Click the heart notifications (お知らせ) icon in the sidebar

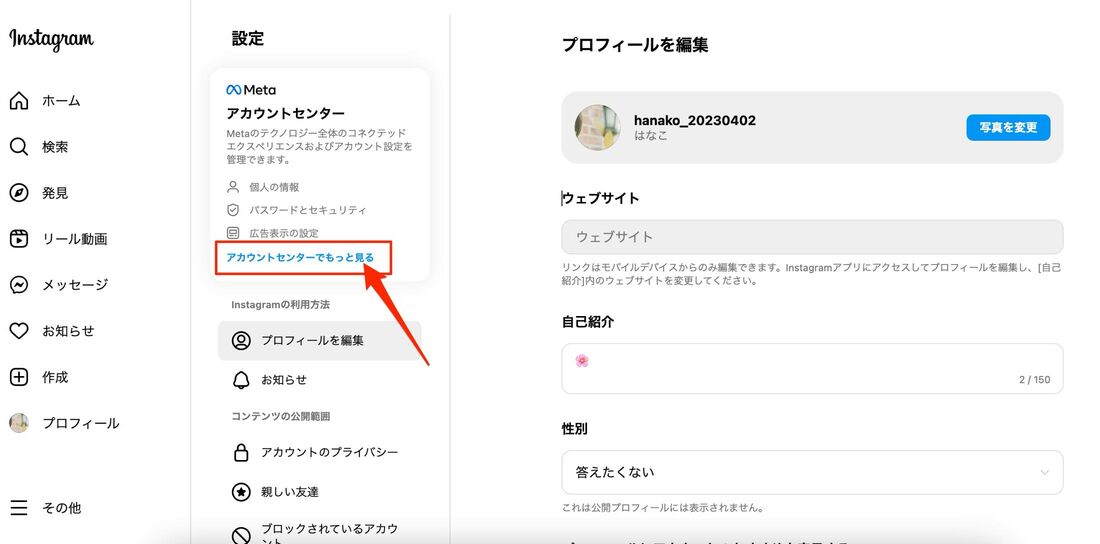coord(19,331)
